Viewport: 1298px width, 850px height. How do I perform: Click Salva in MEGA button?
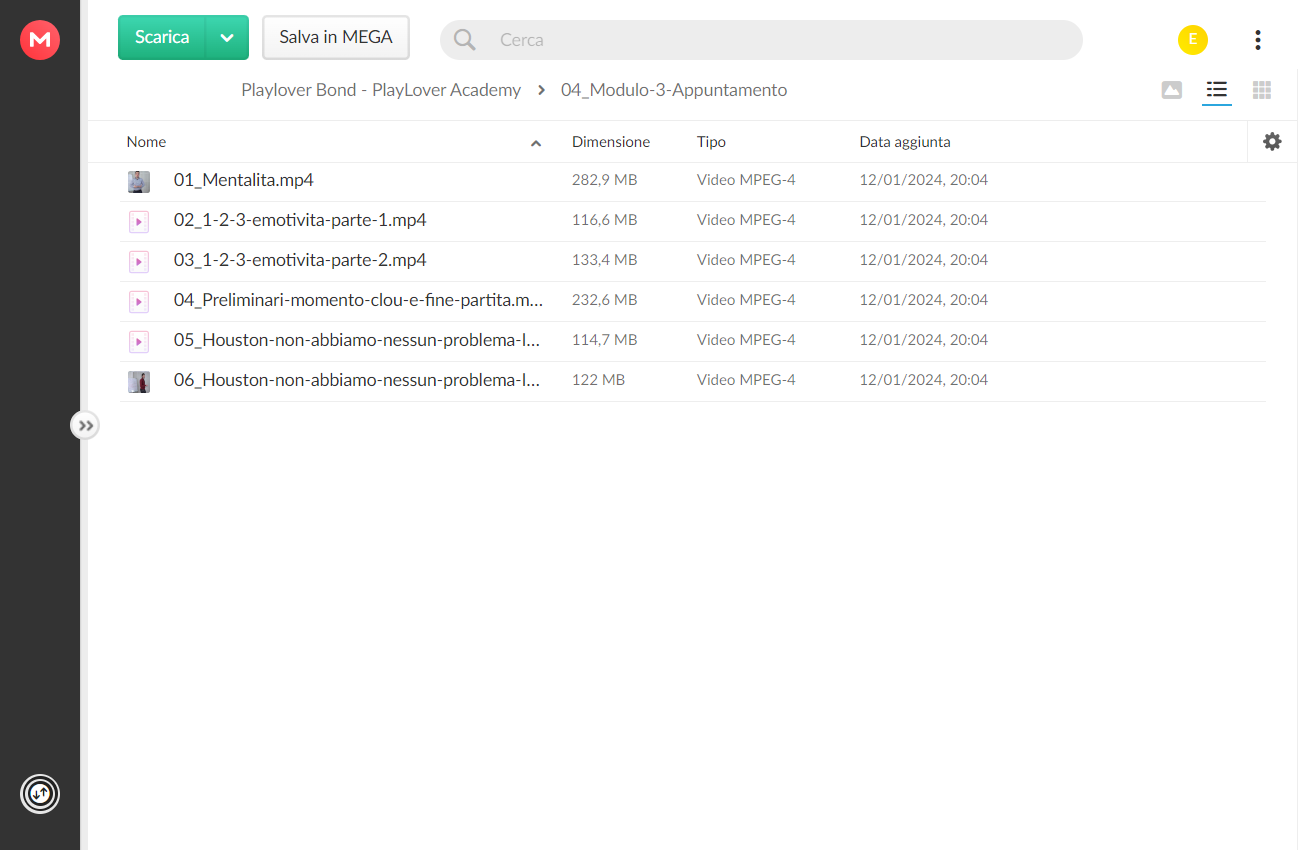point(336,37)
